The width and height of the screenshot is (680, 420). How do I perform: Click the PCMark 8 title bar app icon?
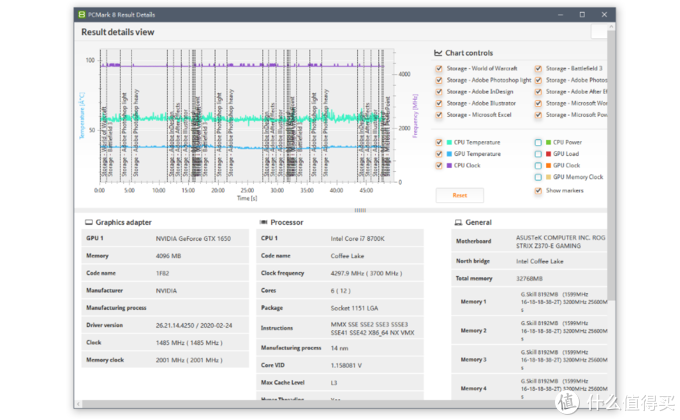pyautogui.click(x=82, y=15)
